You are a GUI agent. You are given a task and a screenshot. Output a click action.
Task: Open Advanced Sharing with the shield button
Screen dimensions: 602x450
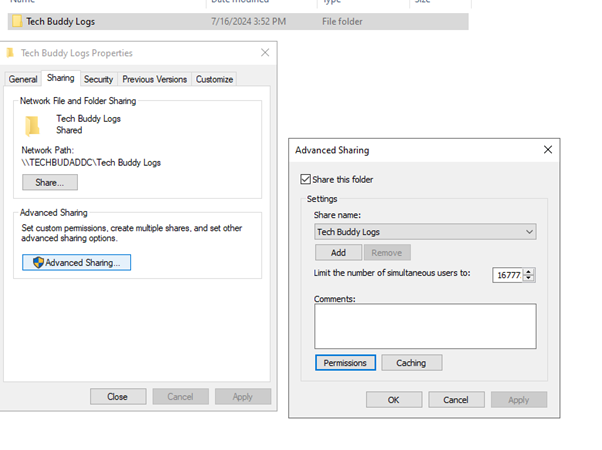coord(76,262)
